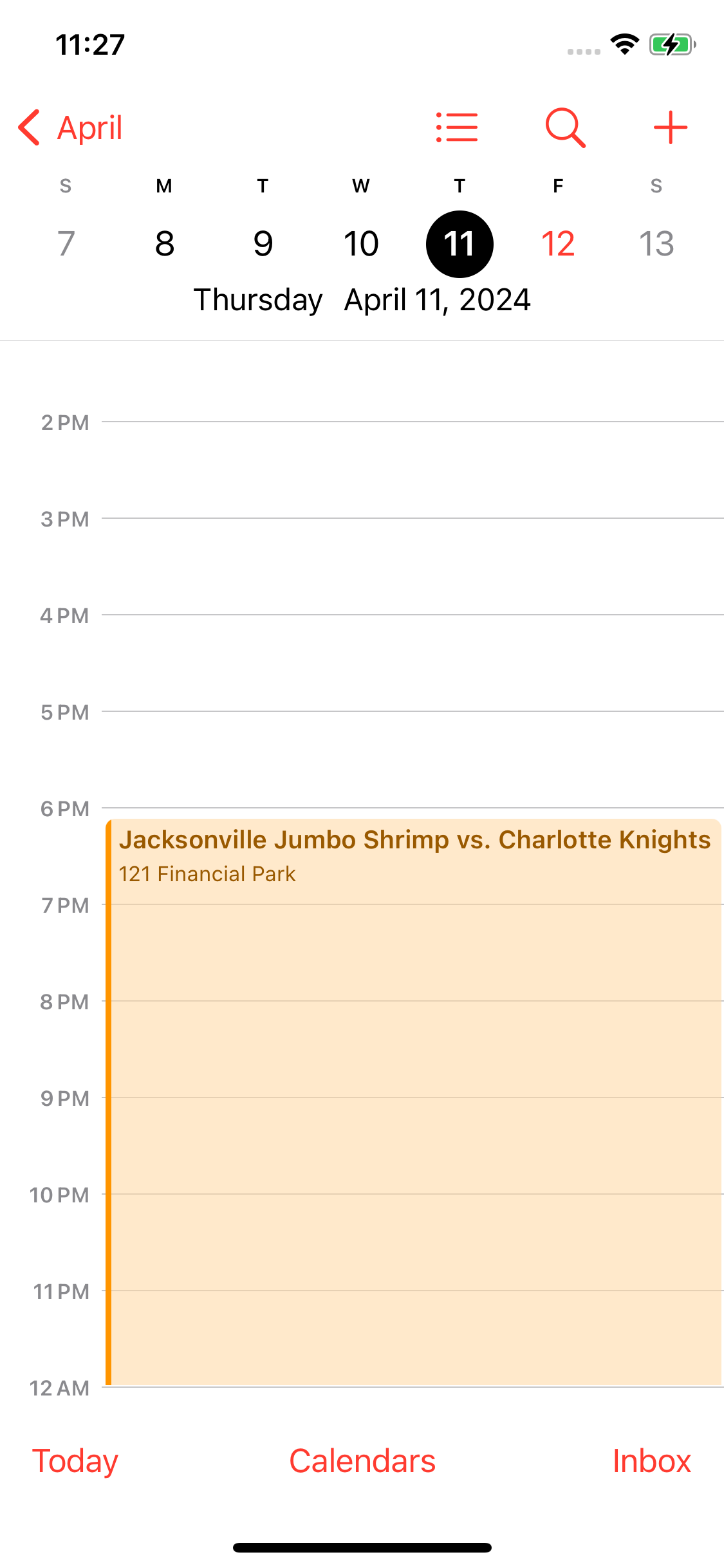Add a new event with plus icon

pos(671,127)
